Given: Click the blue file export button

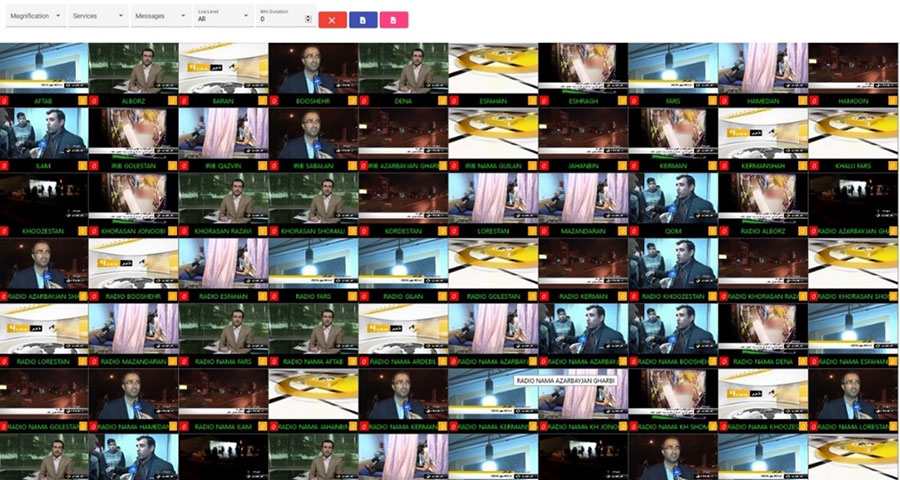Looking at the screenshot, I should [x=363, y=20].
